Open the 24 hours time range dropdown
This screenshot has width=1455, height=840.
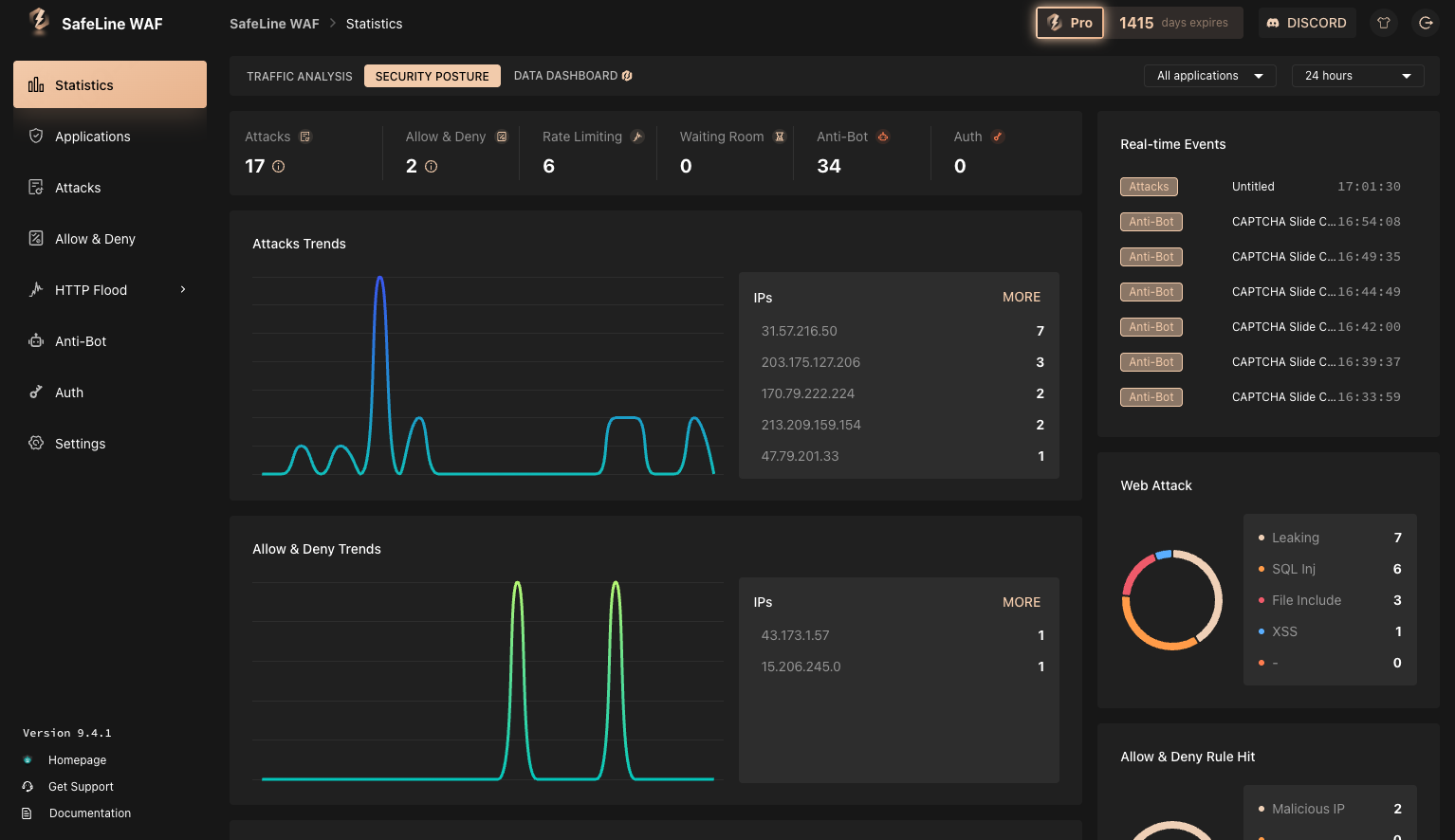(1358, 76)
